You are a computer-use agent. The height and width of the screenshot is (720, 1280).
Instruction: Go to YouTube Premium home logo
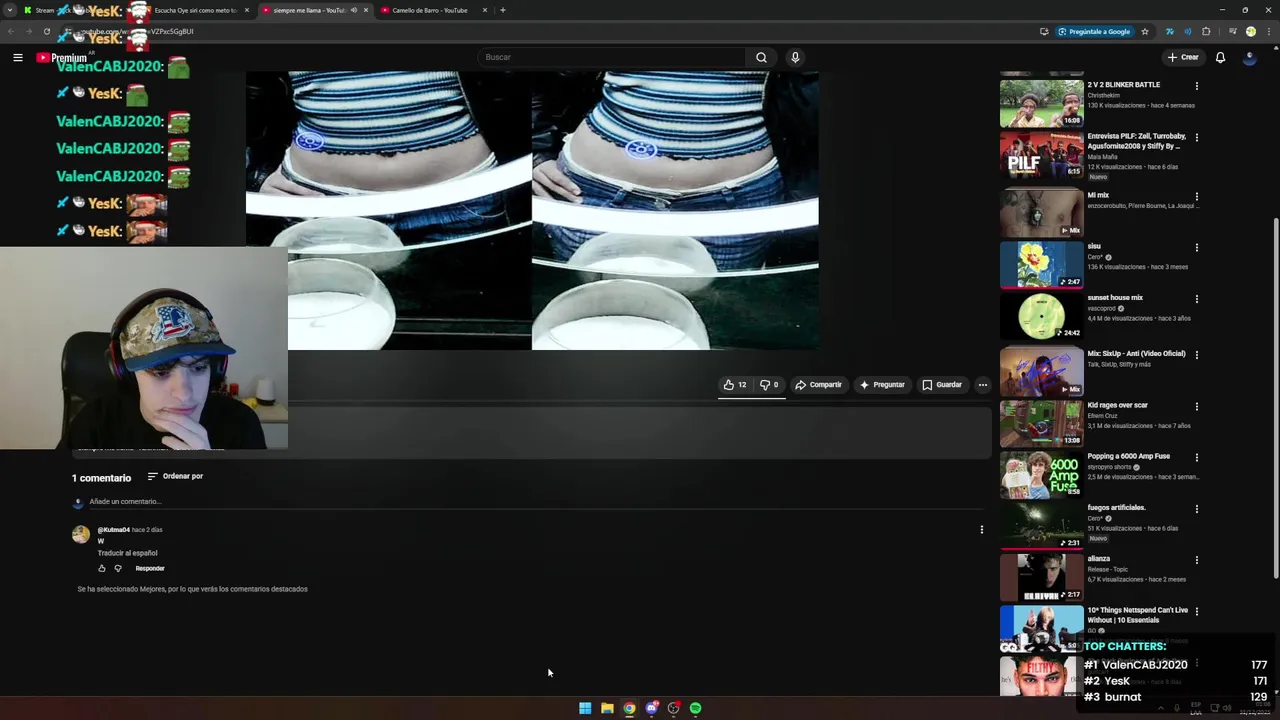(x=61, y=58)
